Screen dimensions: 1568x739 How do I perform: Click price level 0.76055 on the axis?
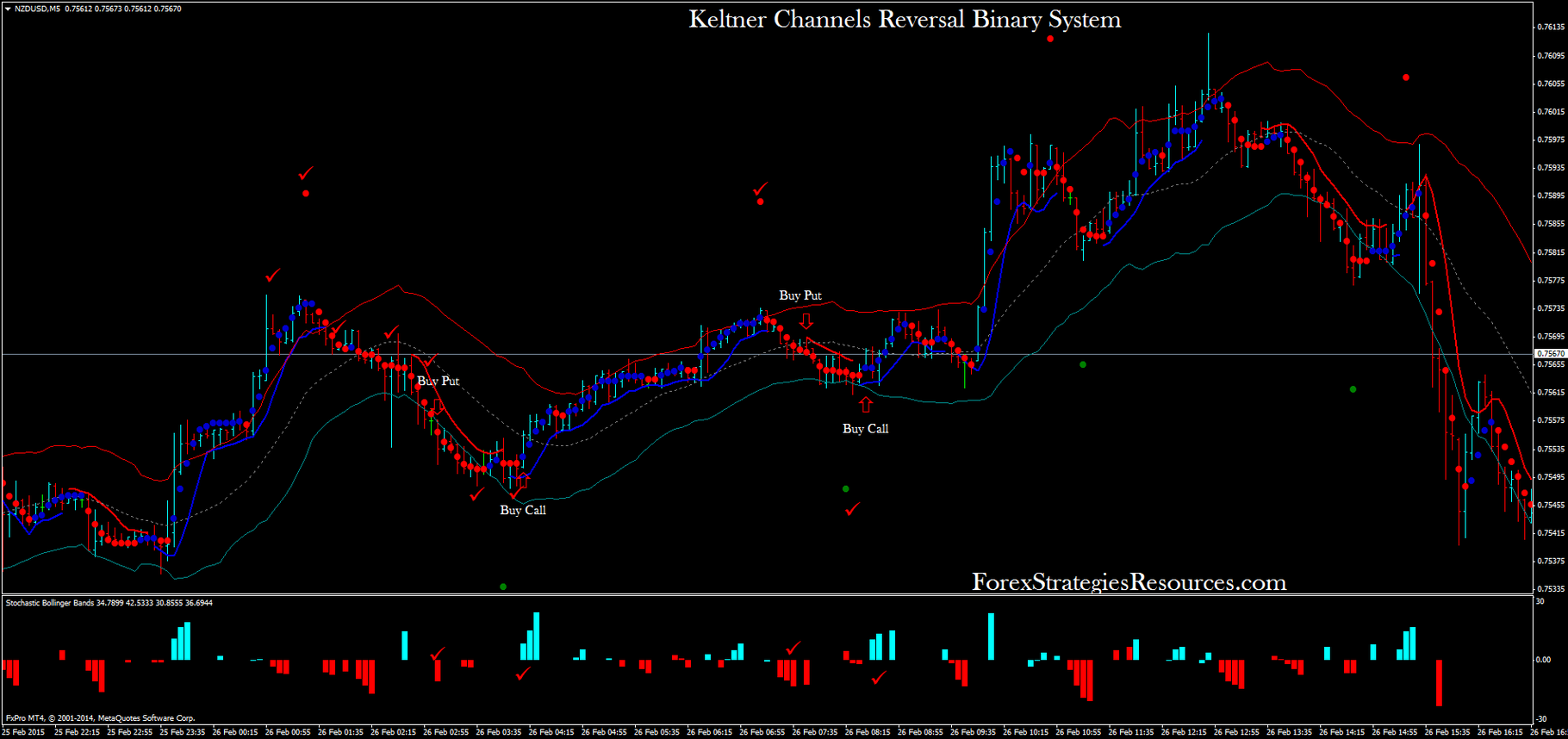(1551, 84)
